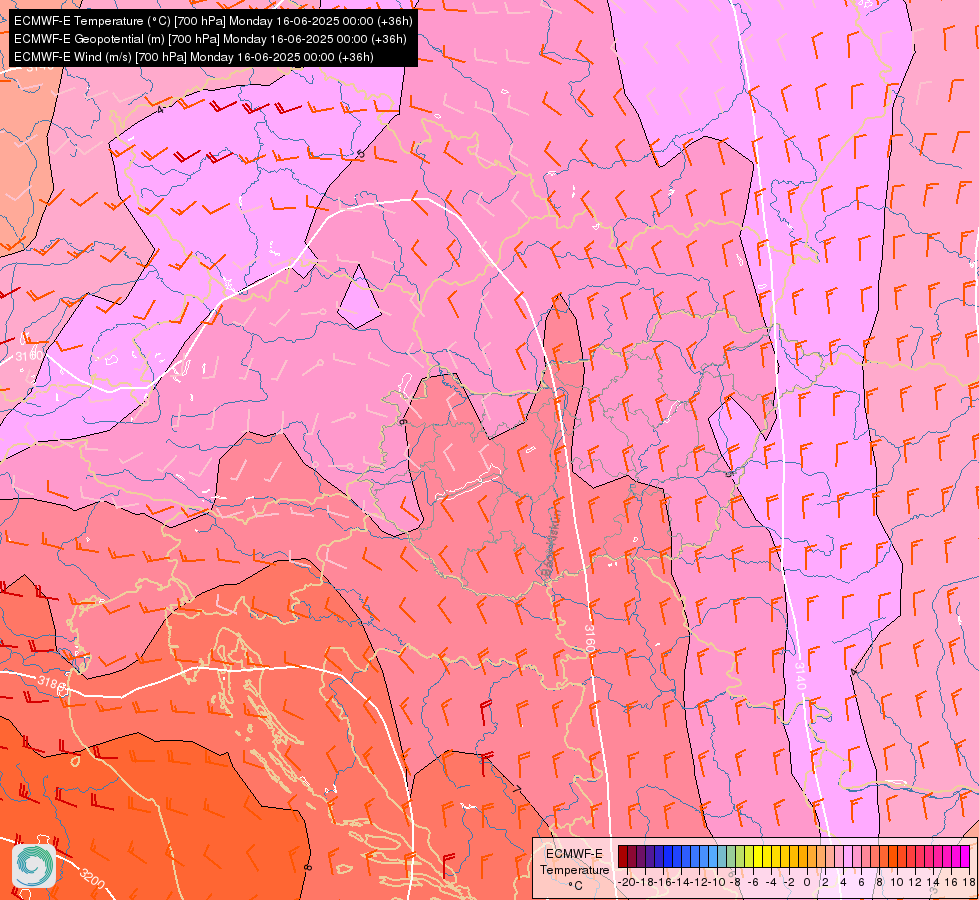
Task: Click the 3180 geopotential contour label
Action: coord(51,684)
